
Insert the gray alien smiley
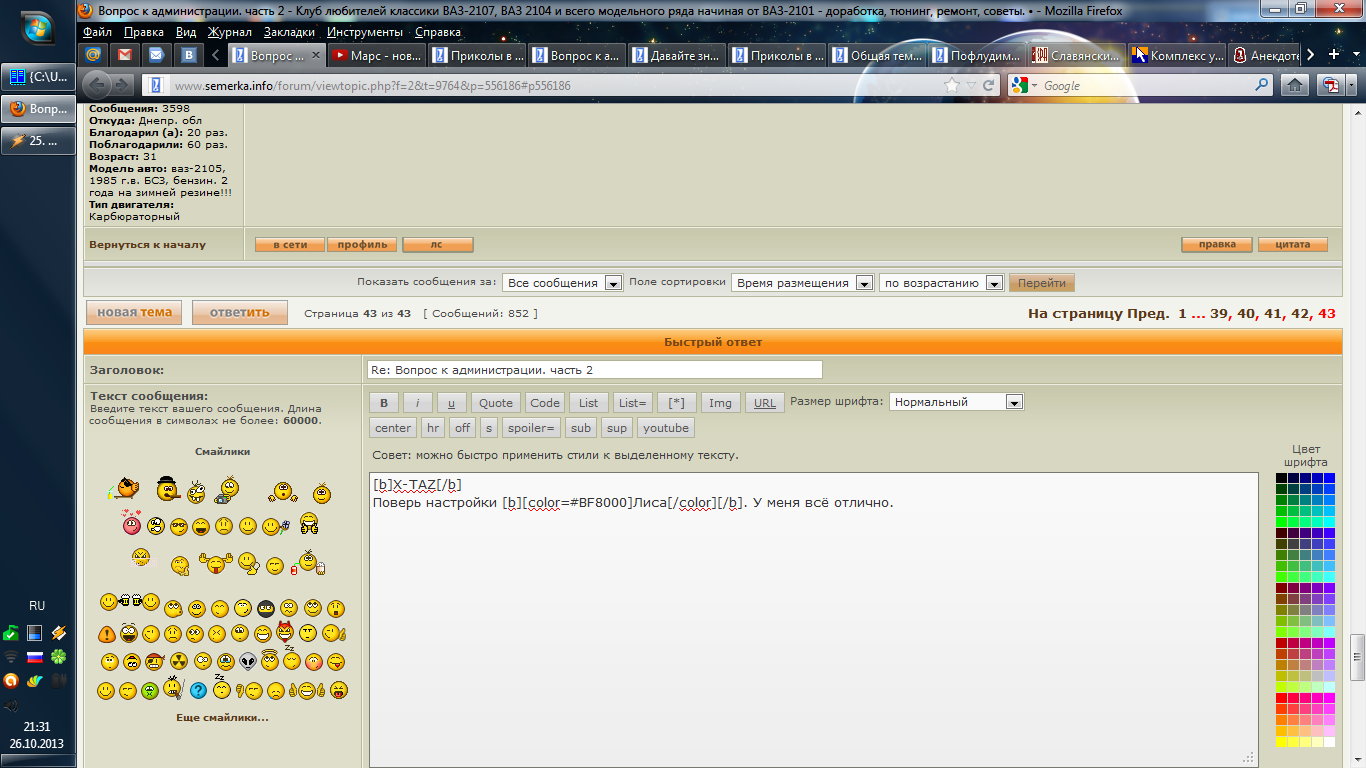247,661
